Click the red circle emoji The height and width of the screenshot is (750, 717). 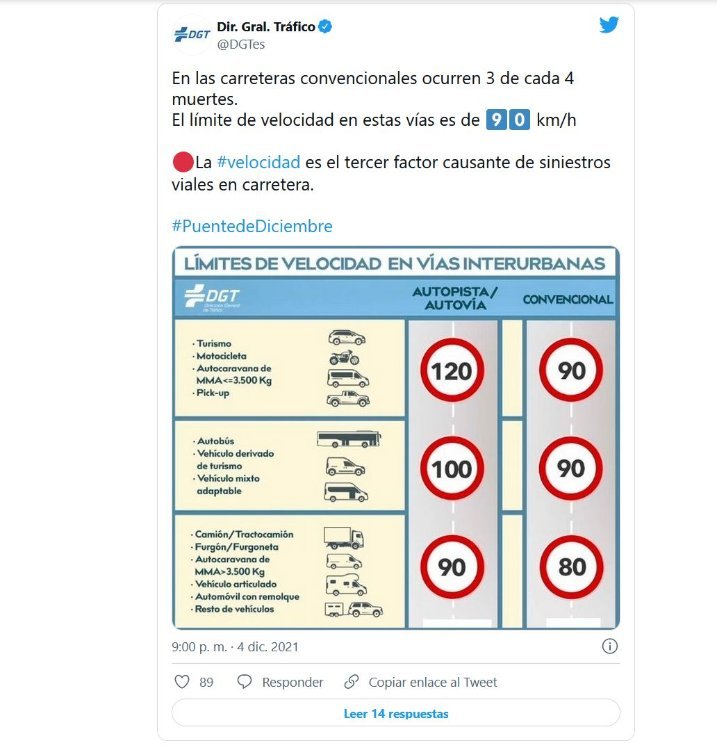183,162
